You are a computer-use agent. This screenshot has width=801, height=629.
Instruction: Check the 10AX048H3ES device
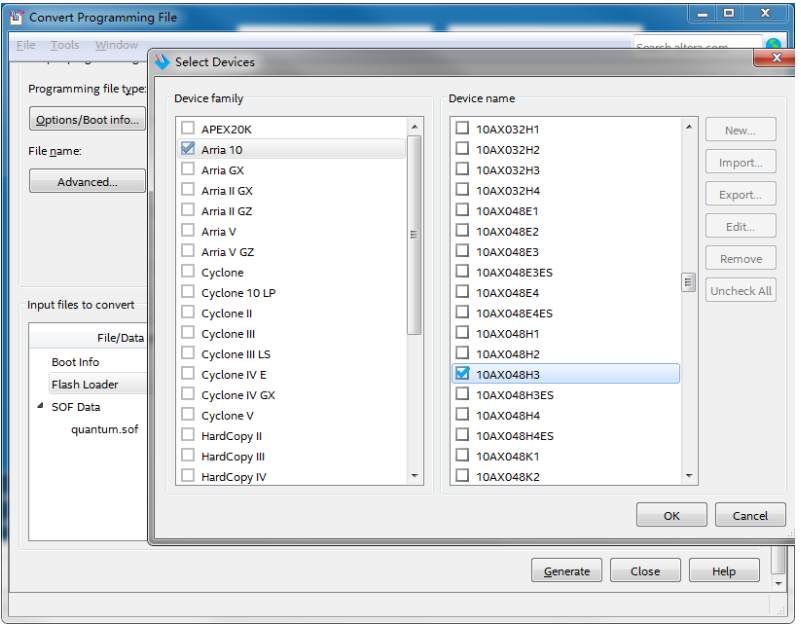pyautogui.click(x=462, y=393)
